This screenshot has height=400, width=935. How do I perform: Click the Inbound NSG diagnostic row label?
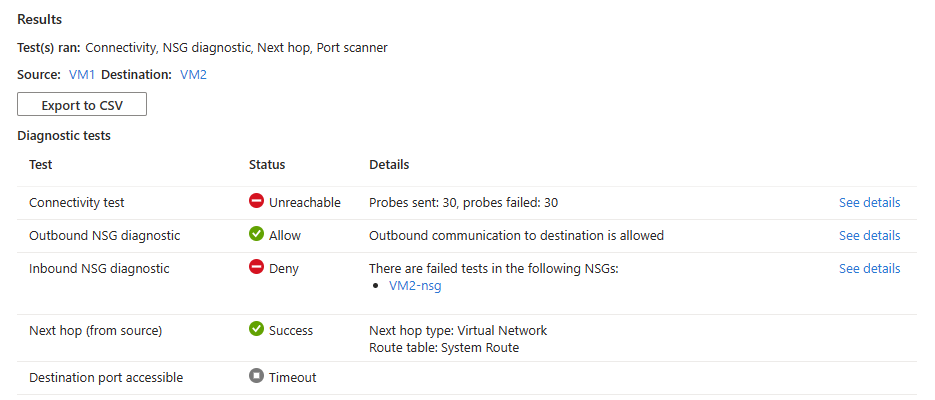(x=99, y=268)
